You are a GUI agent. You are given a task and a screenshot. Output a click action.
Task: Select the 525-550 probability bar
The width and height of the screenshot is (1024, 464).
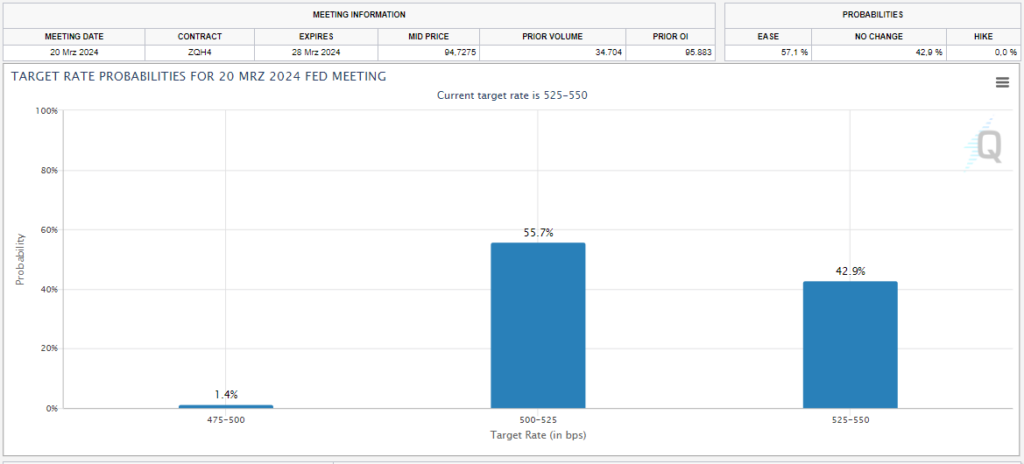point(850,344)
